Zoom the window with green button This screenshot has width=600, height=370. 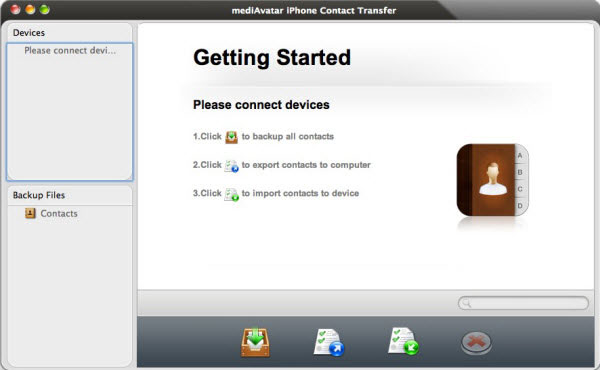44,10
